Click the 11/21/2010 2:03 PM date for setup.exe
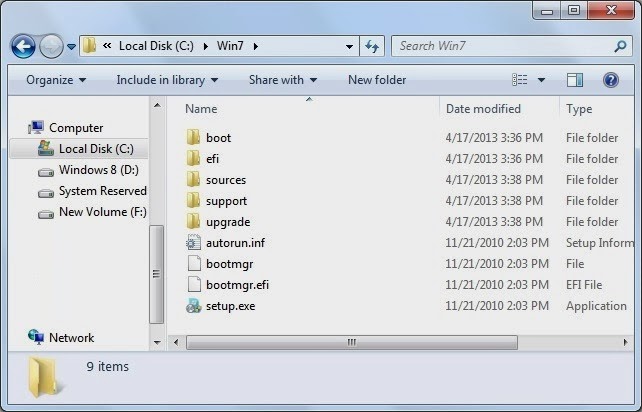642x412 pixels. coord(497,306)
